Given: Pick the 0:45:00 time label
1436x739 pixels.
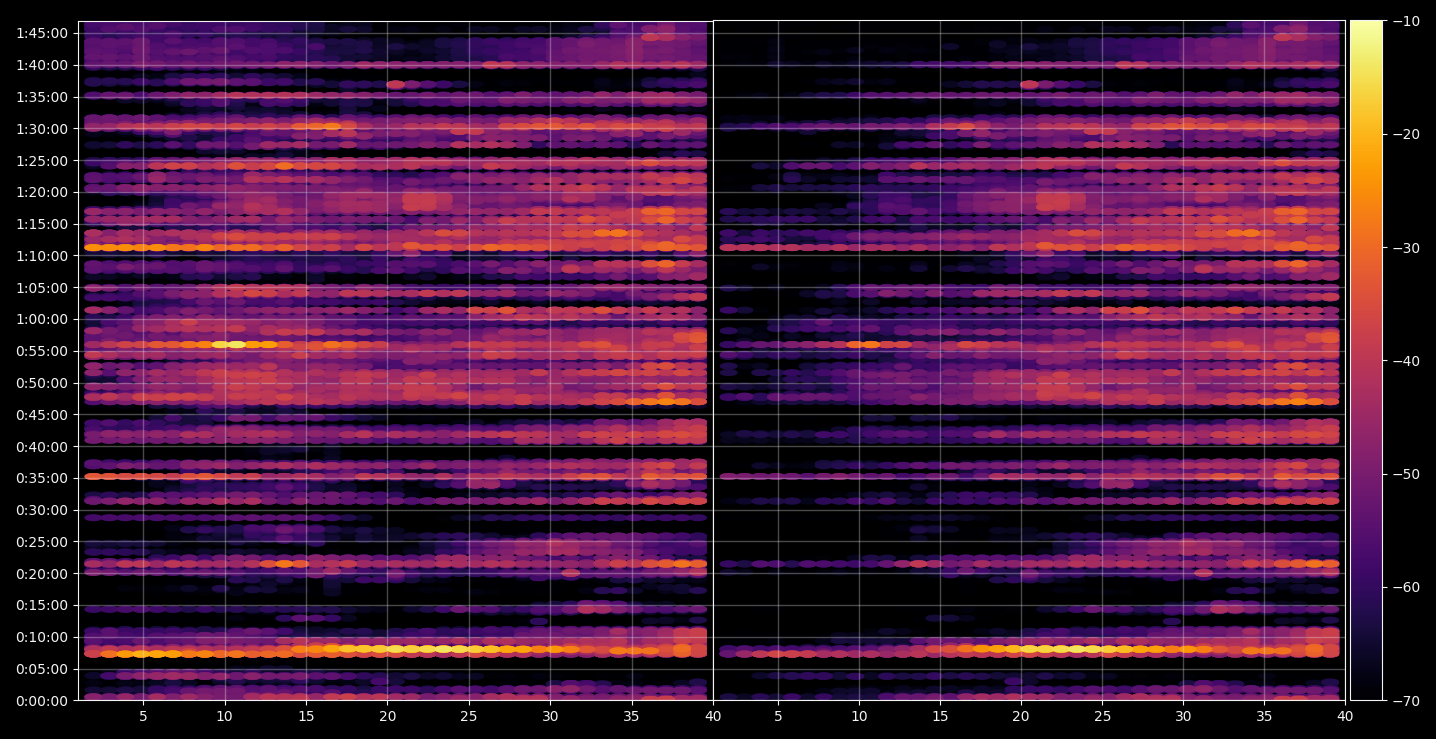Looking at the screenshot, I should coord(42,415).
